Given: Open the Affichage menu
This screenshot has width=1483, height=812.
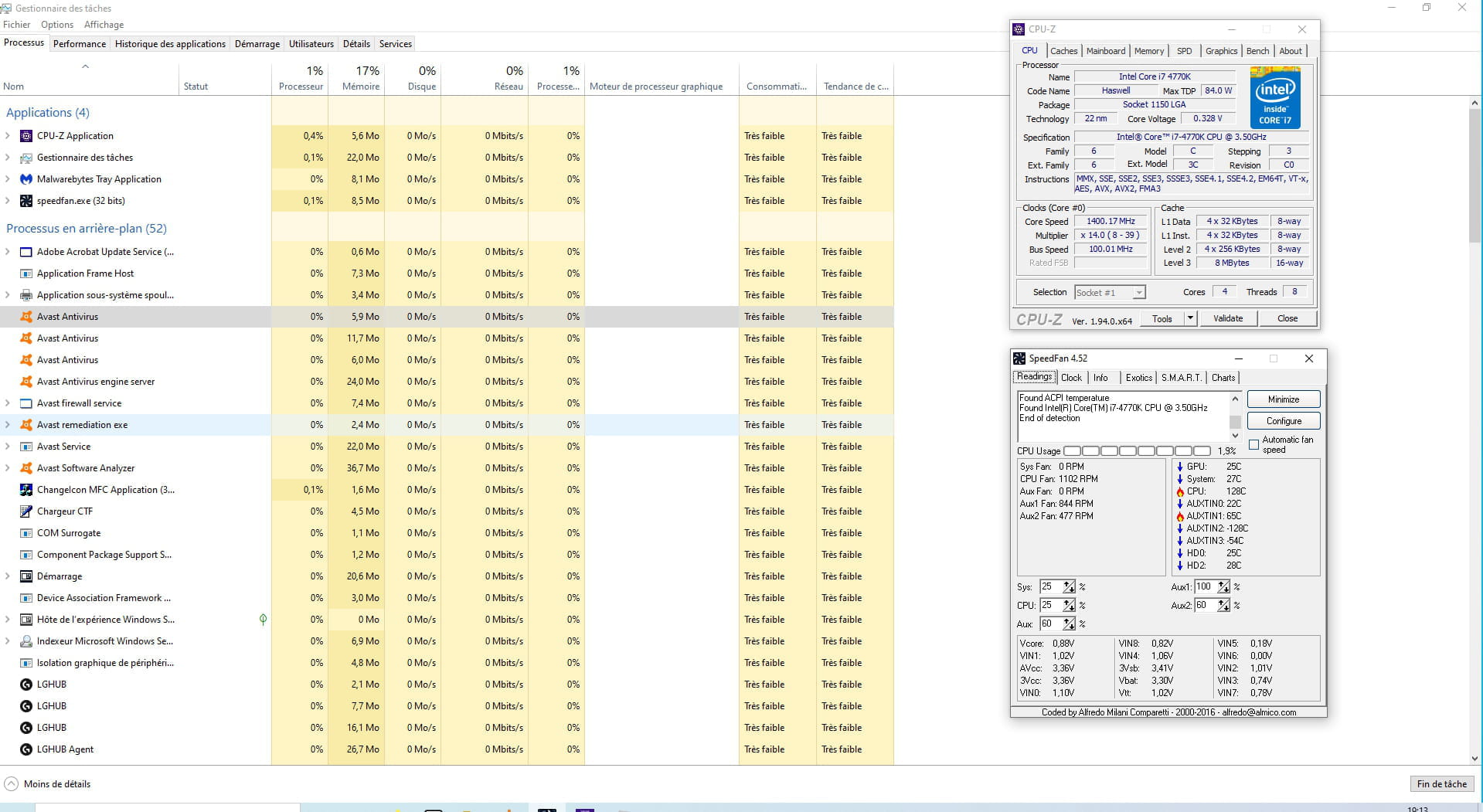Looking at the screenshot, I should pyautogui.click(x=104, y=25).
